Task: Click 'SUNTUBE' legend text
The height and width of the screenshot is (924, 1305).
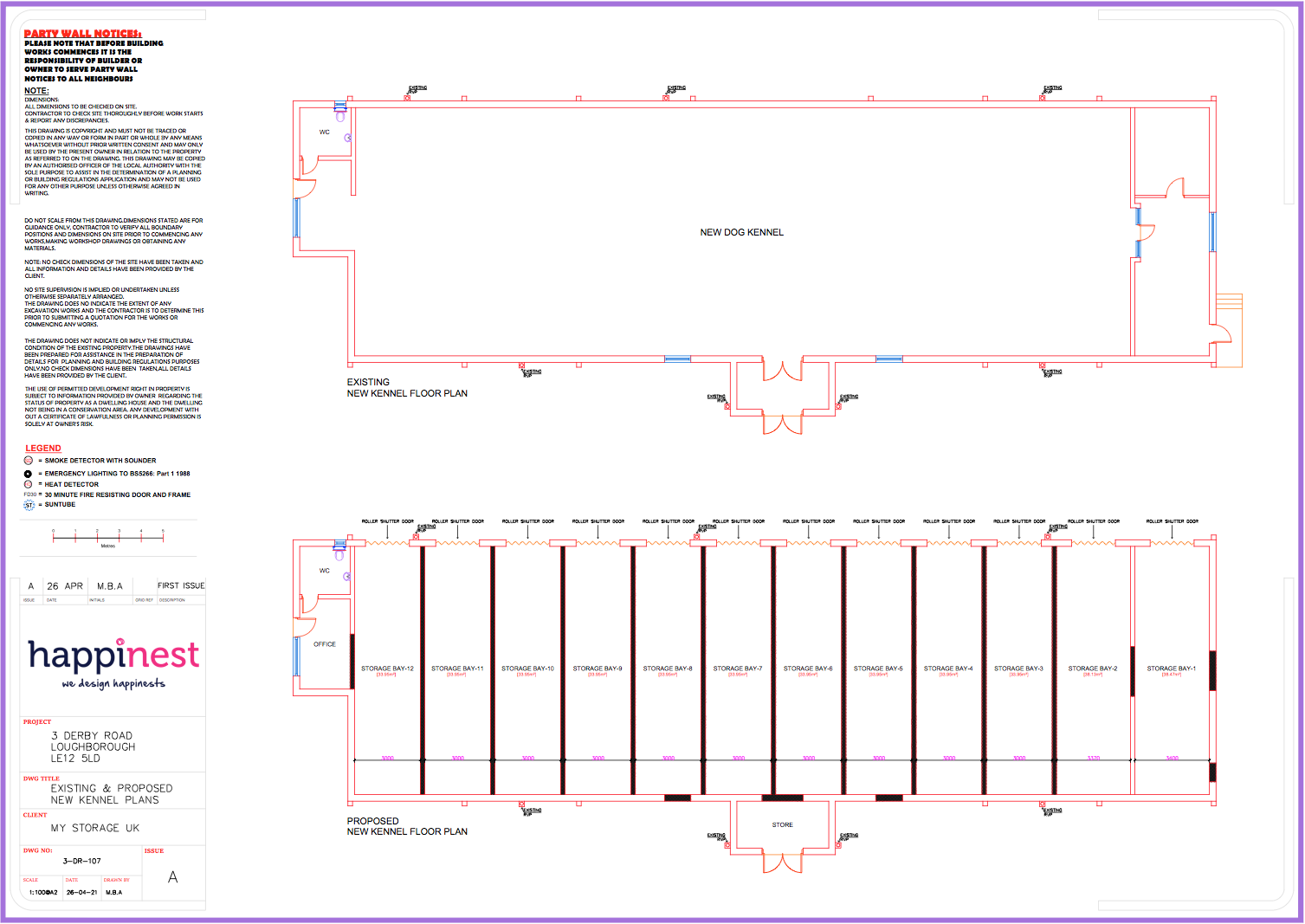Action: tap(60, 505)
